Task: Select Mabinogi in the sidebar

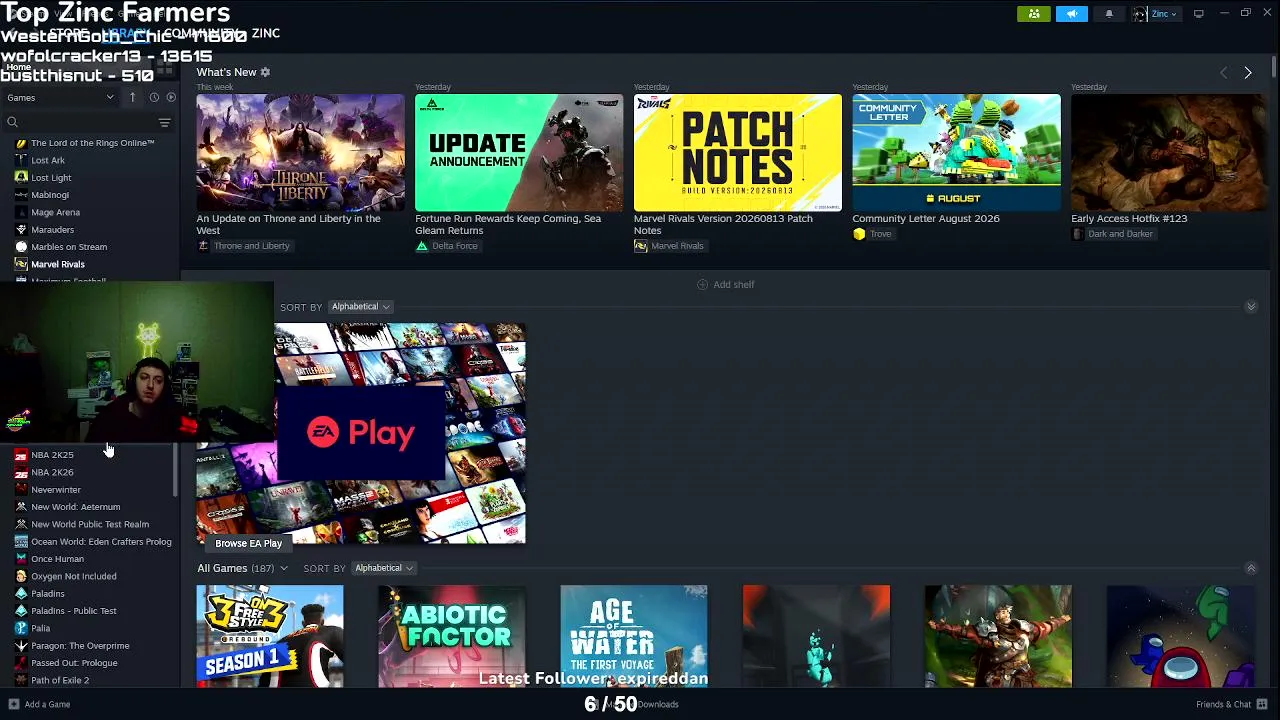Action: pos(50,195)
